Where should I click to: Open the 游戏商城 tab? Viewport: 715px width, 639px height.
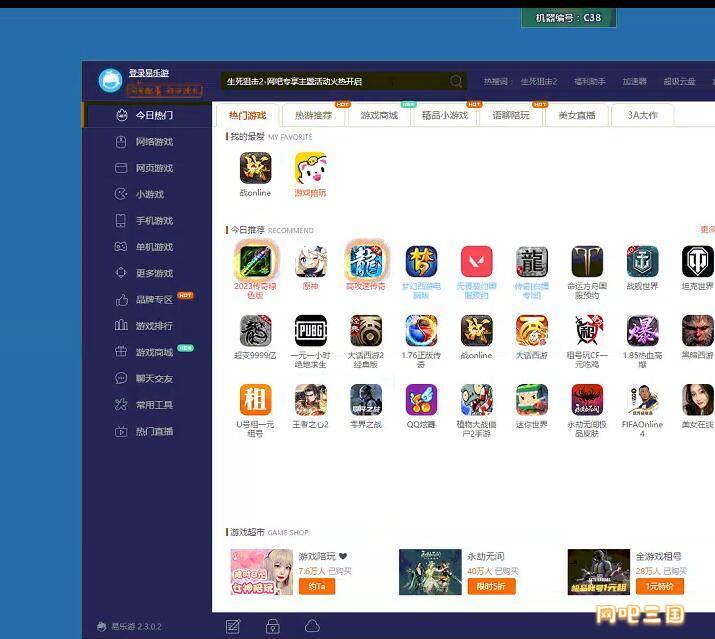pyautogui.click(x=379, y=115)
